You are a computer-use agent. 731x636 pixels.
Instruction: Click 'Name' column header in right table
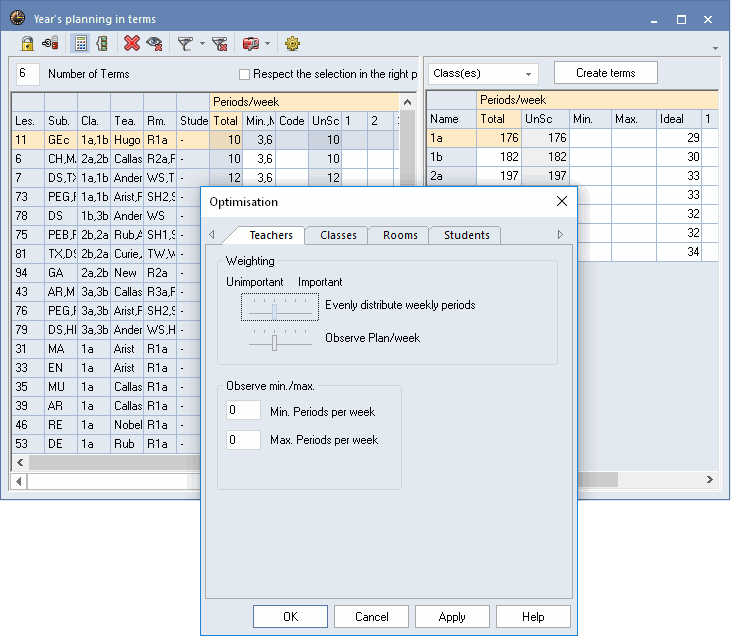click(451, 119)
